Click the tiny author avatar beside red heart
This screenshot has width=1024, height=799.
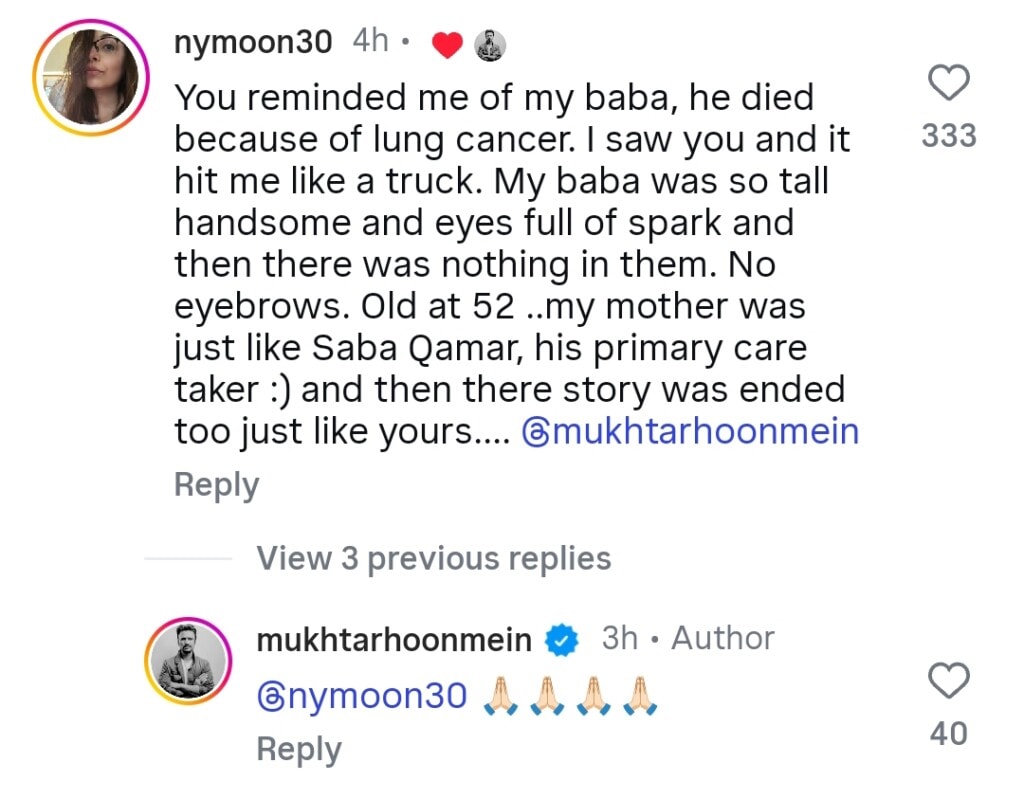pyautogui.click(x=488, y=46)
